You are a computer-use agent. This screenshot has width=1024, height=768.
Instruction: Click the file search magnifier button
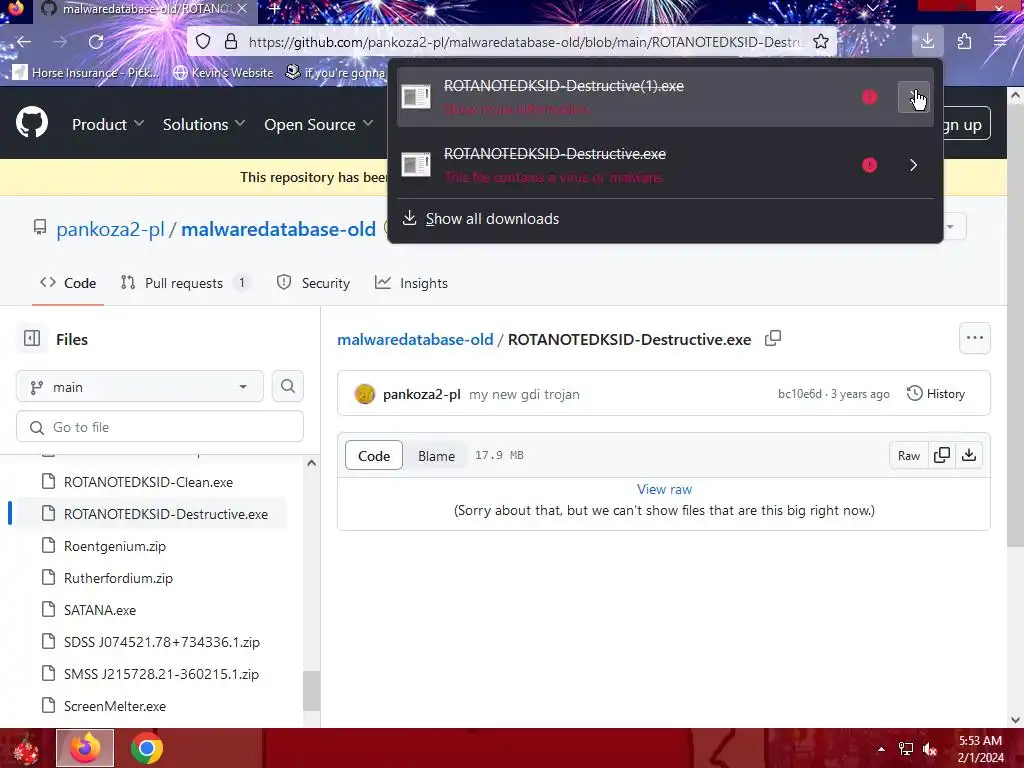[287, 387]
